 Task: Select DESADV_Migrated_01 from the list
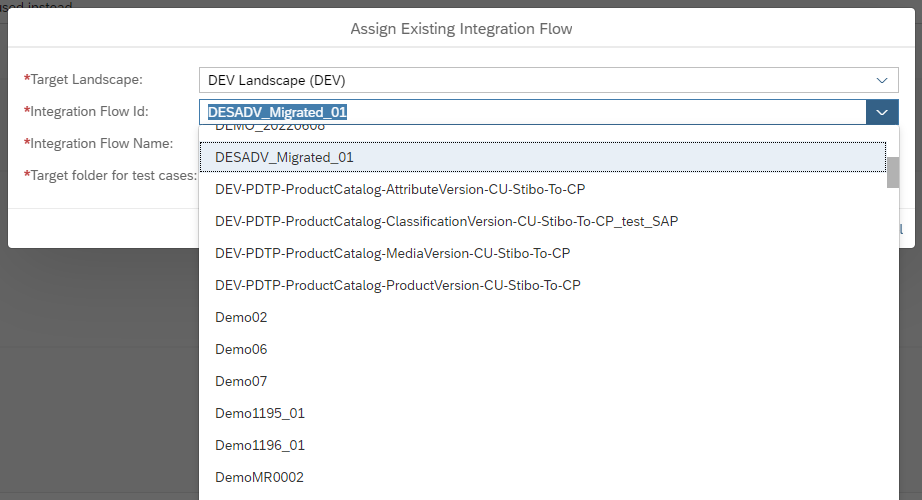tap(284, 157)
